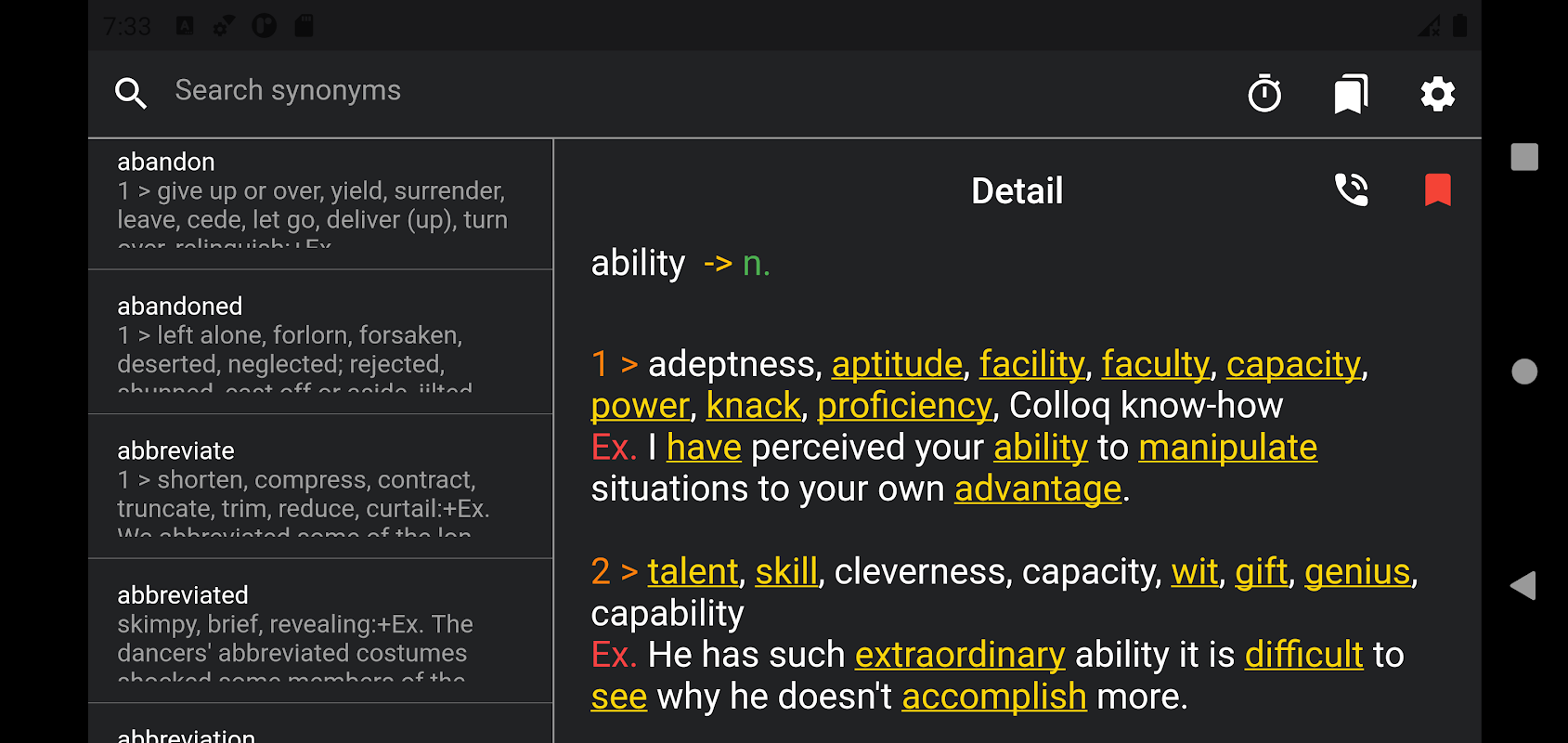The image size is (1568, 743).
Task: Click the search magnifier icon
Action: 131,93
